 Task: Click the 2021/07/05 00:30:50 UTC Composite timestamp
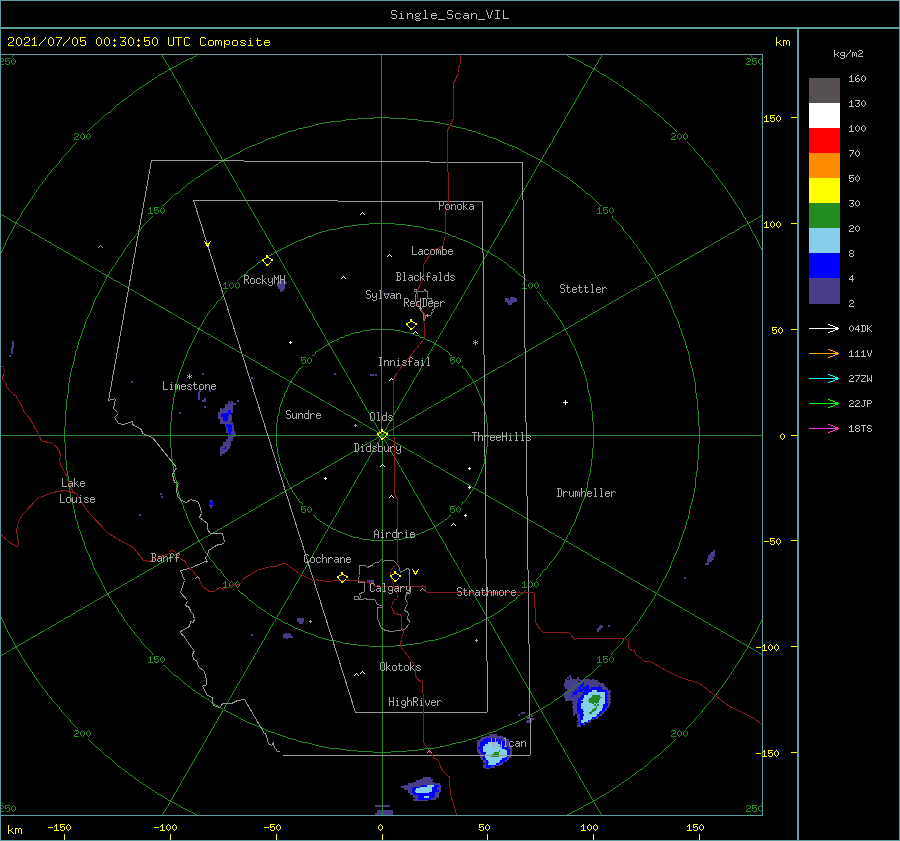(138, 42)
